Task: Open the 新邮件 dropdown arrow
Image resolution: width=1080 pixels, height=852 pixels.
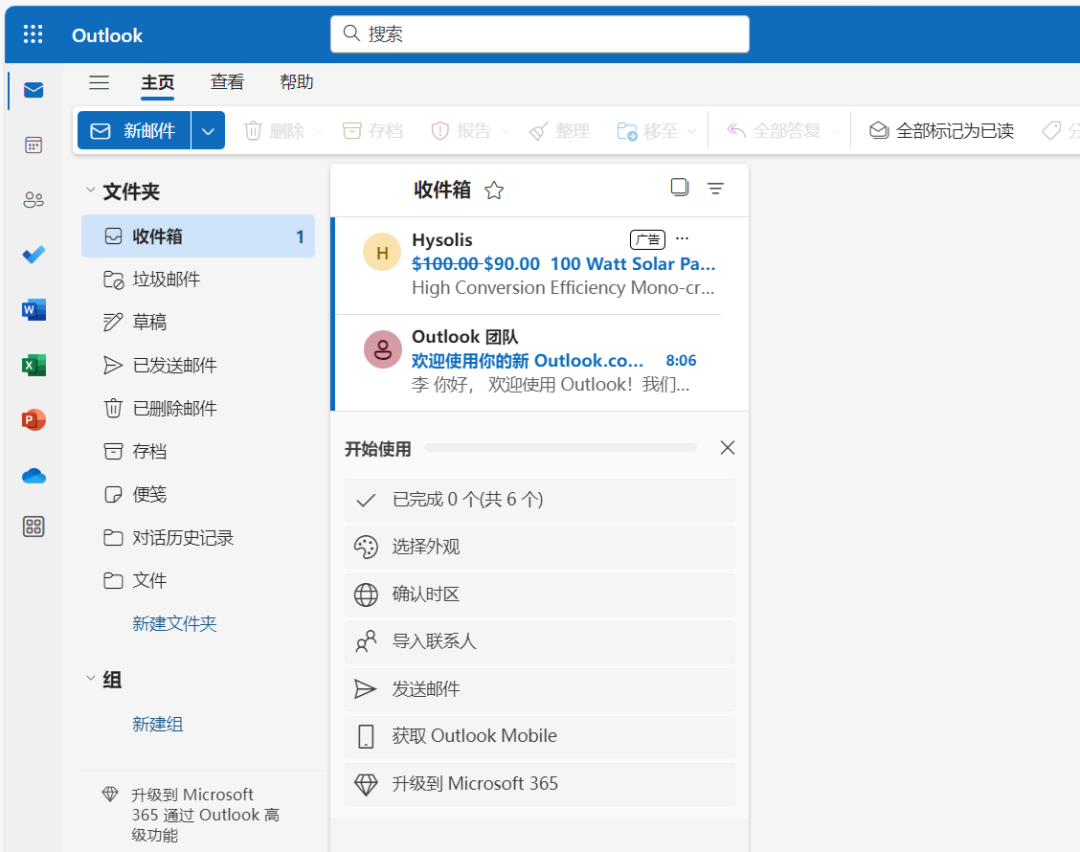Action: click(x=208, y=130)
